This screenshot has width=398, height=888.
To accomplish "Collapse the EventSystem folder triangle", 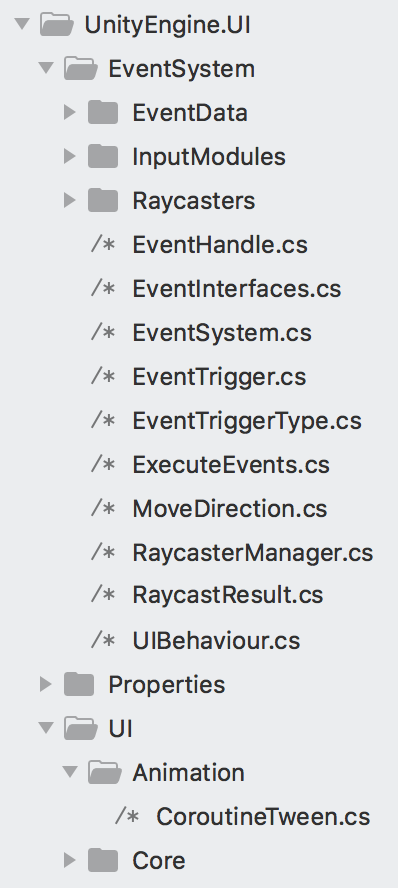I will [46, 68].
